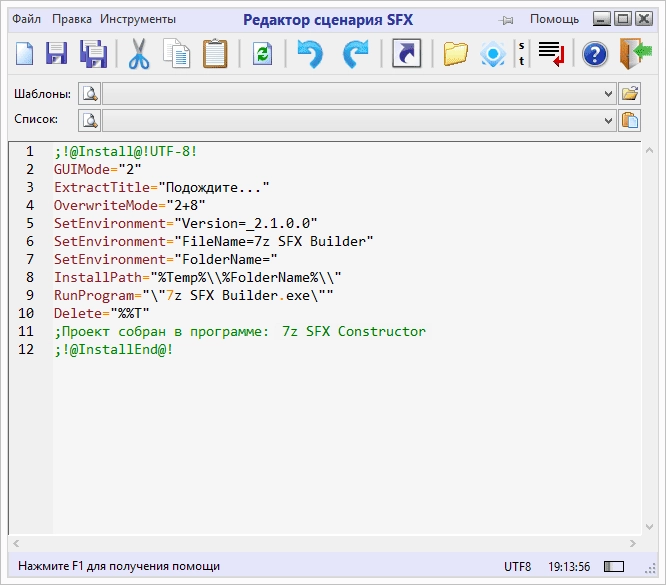Click the 's t' text toolbar icon
The image size is (666, 585).
coord(522,54)
